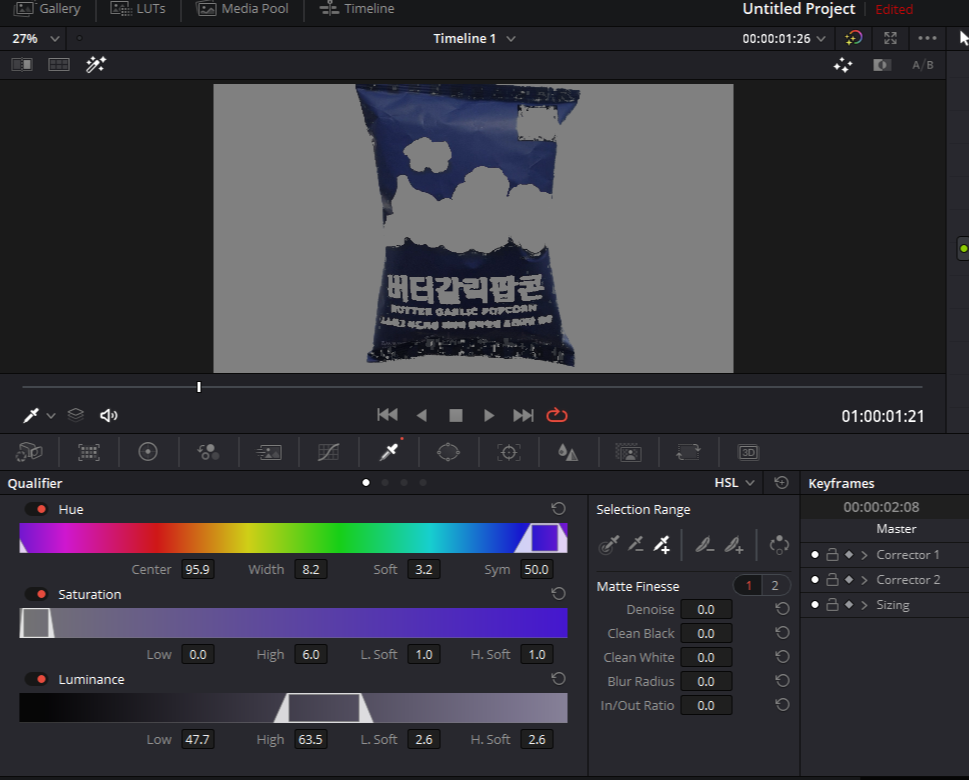Open the Tracker palette

[509, 452]
